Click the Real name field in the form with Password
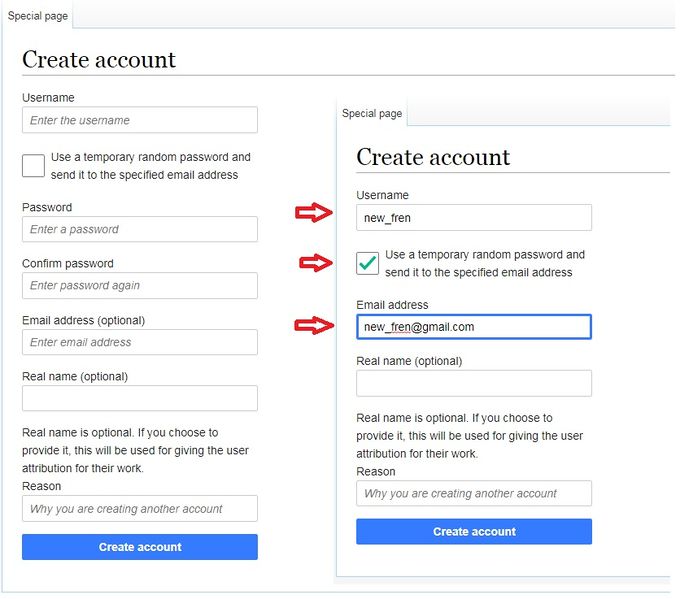The image size is (680, 599). (x=139, y=398)
